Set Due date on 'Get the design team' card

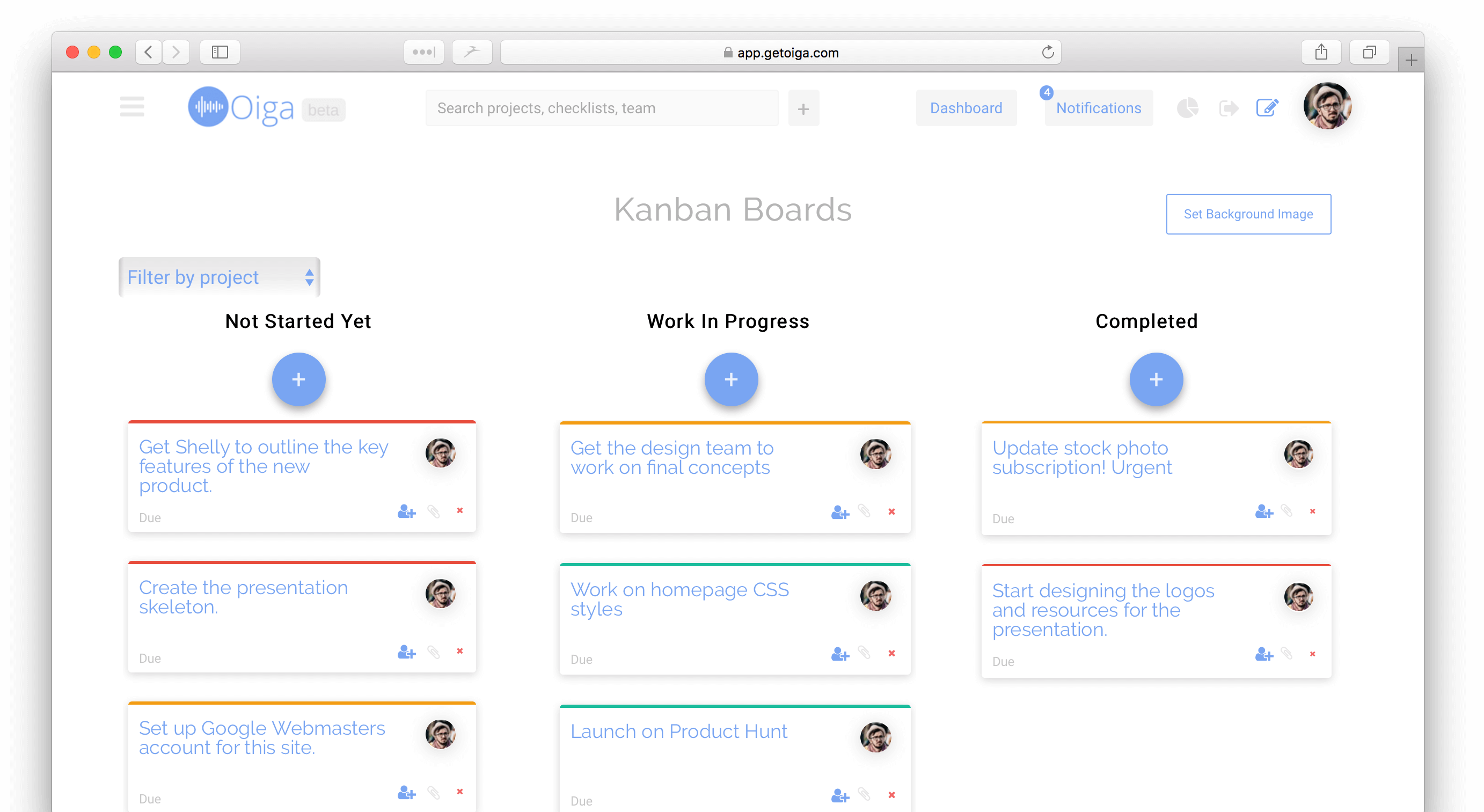(x=581, y=518)
